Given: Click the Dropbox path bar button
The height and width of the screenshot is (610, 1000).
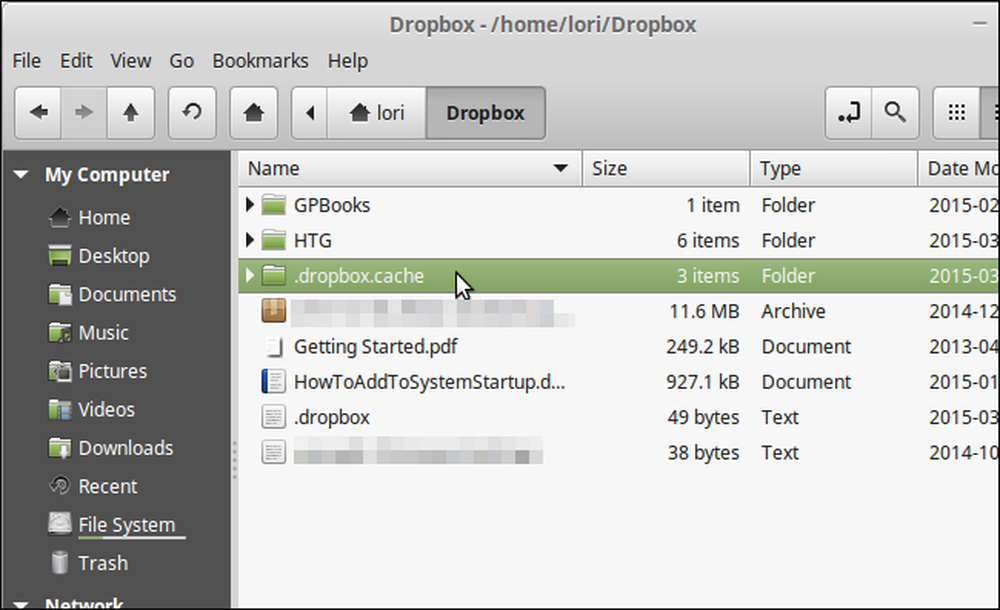Looking at the screenshot, I should click(x=485, y=113).
